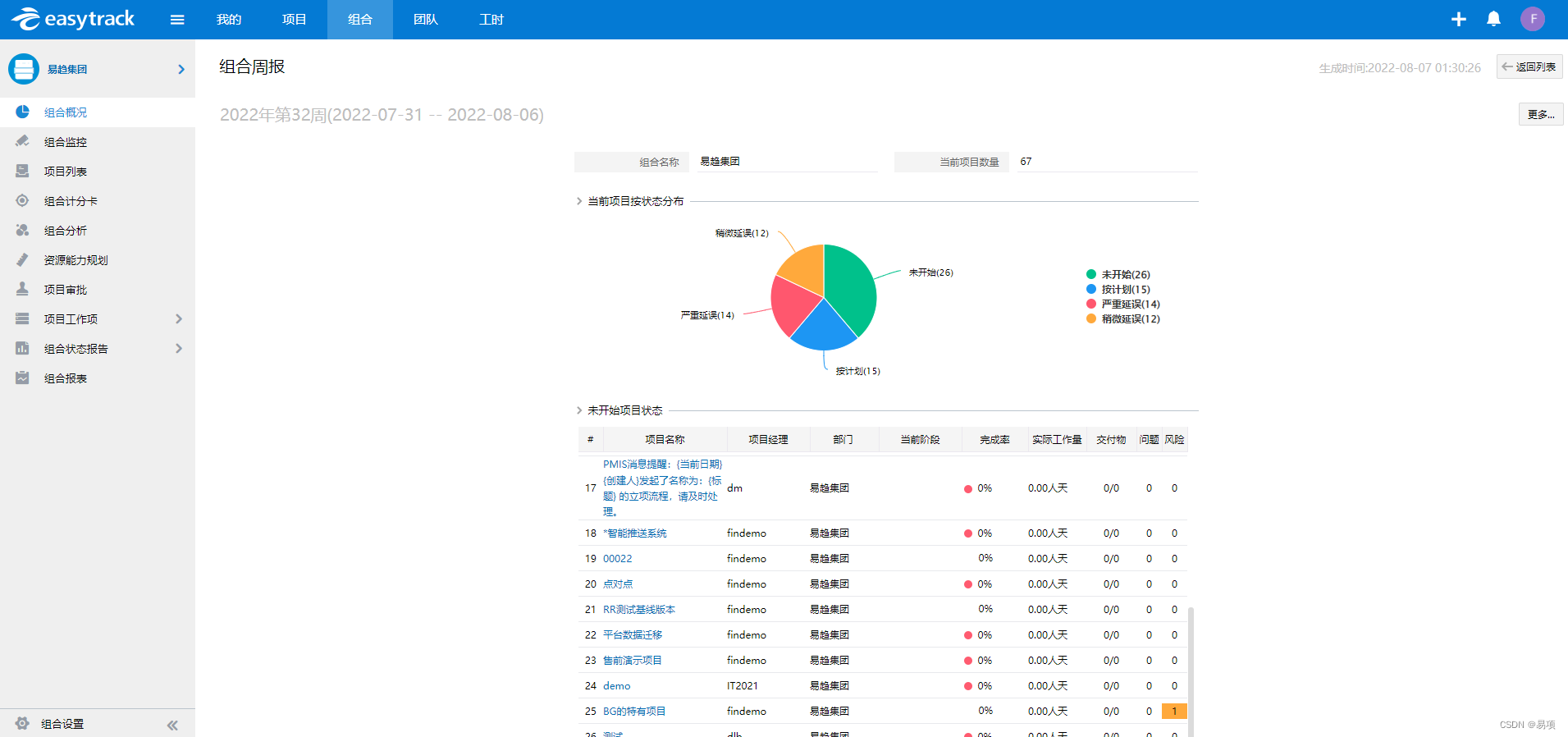Switch to the 工时 tab

tap(491, 20)
